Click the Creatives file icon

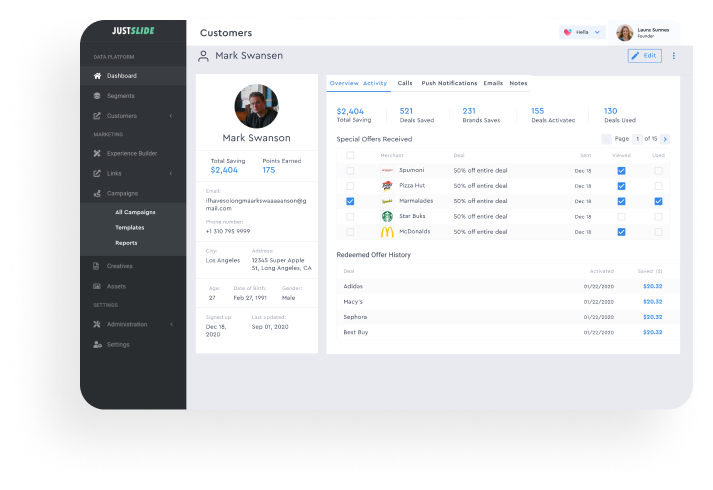(x=97, y=266)
